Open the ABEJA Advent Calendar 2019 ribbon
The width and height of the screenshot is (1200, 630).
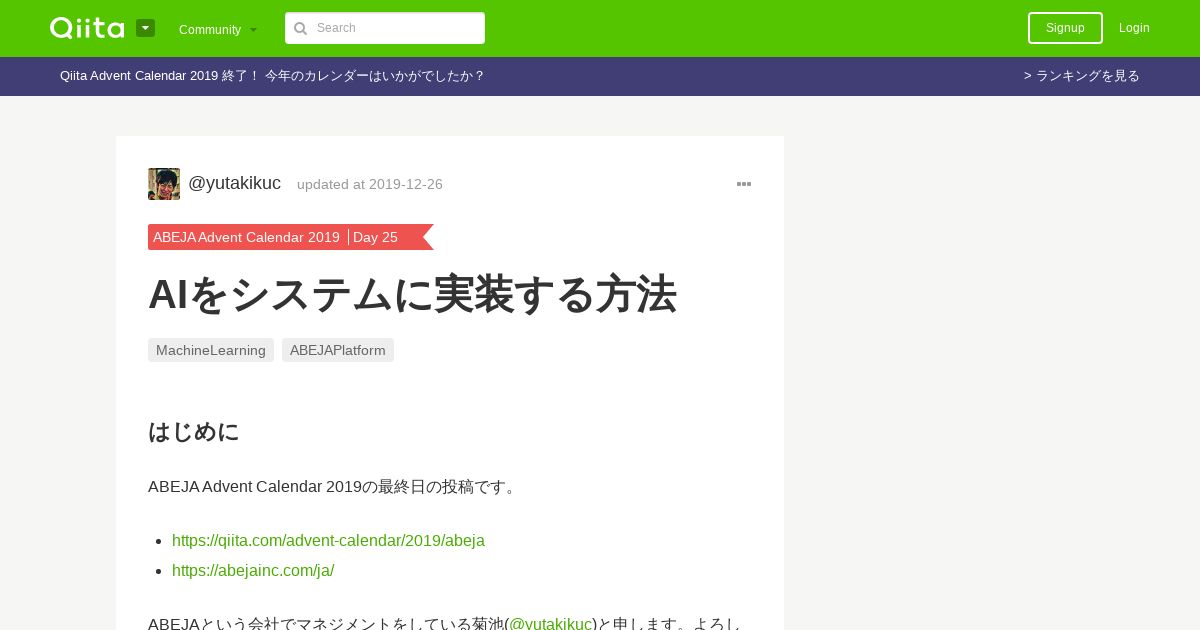[x=246, y=237]
